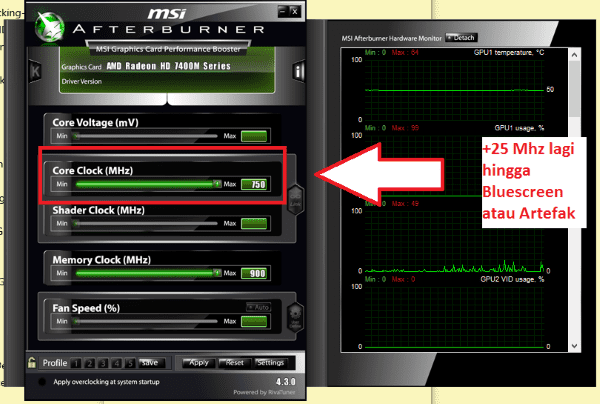
Task: Select profile slot 3
Action: [103, 363]
